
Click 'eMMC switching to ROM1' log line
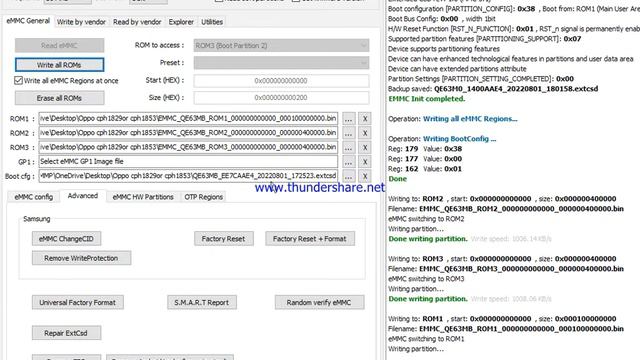pyautogui.click(x=426, y=339)
